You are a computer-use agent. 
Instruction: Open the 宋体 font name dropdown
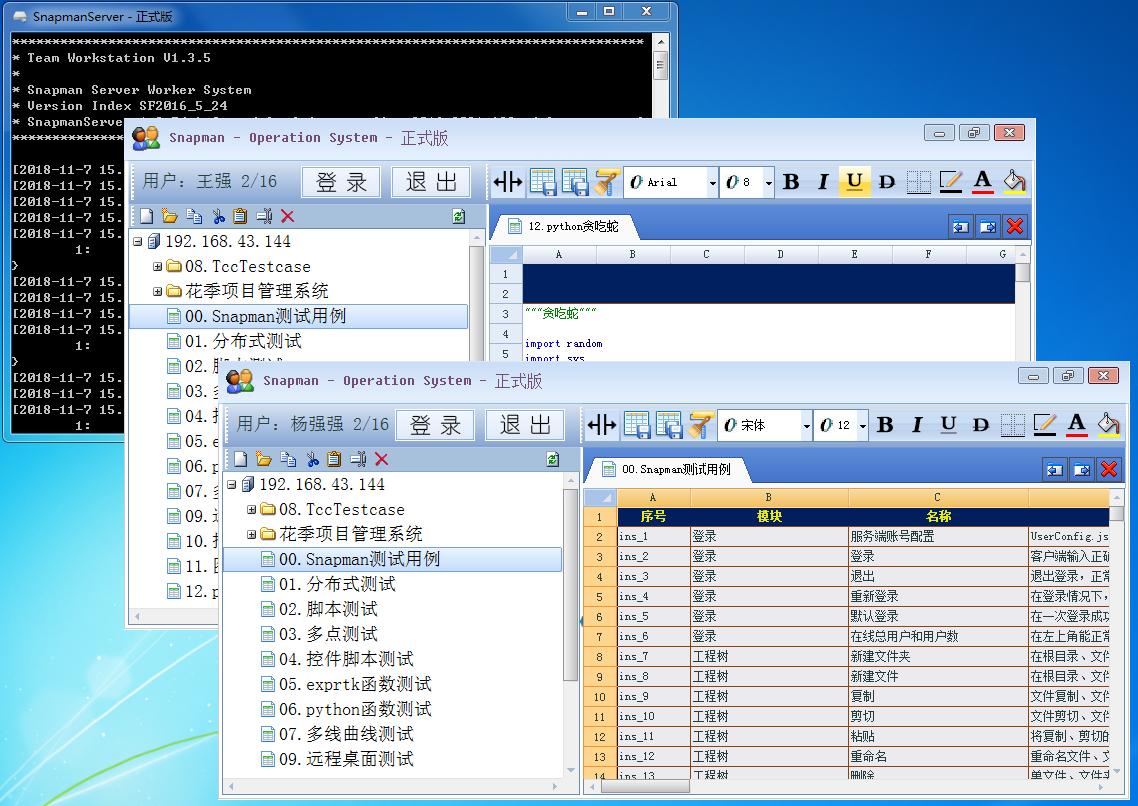806,426
